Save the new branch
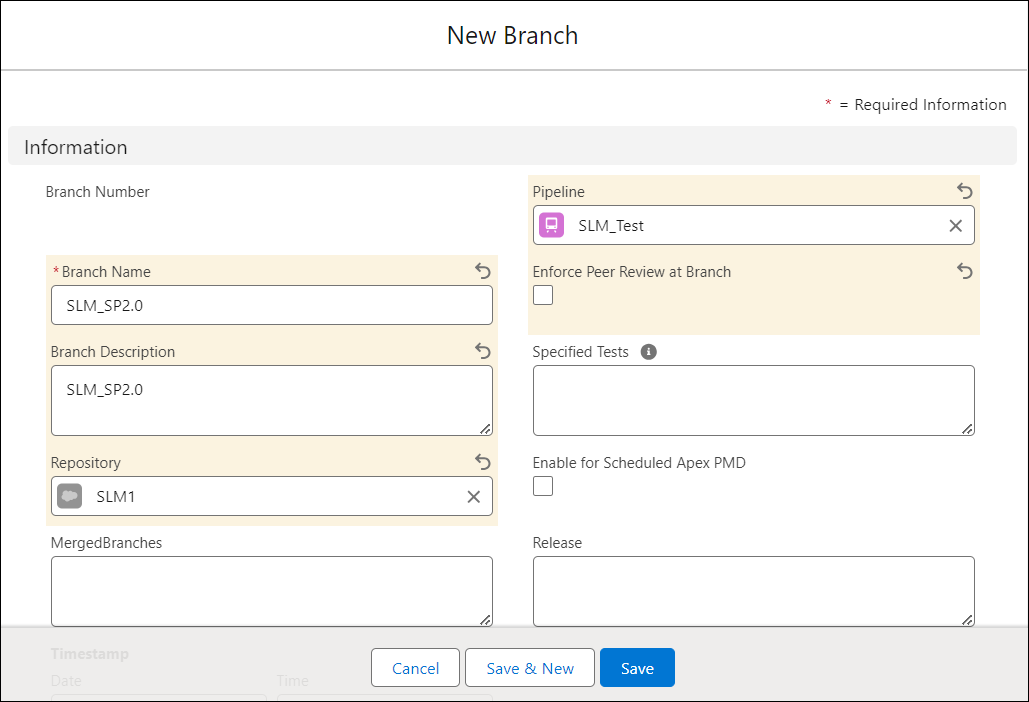 (637, 667)
